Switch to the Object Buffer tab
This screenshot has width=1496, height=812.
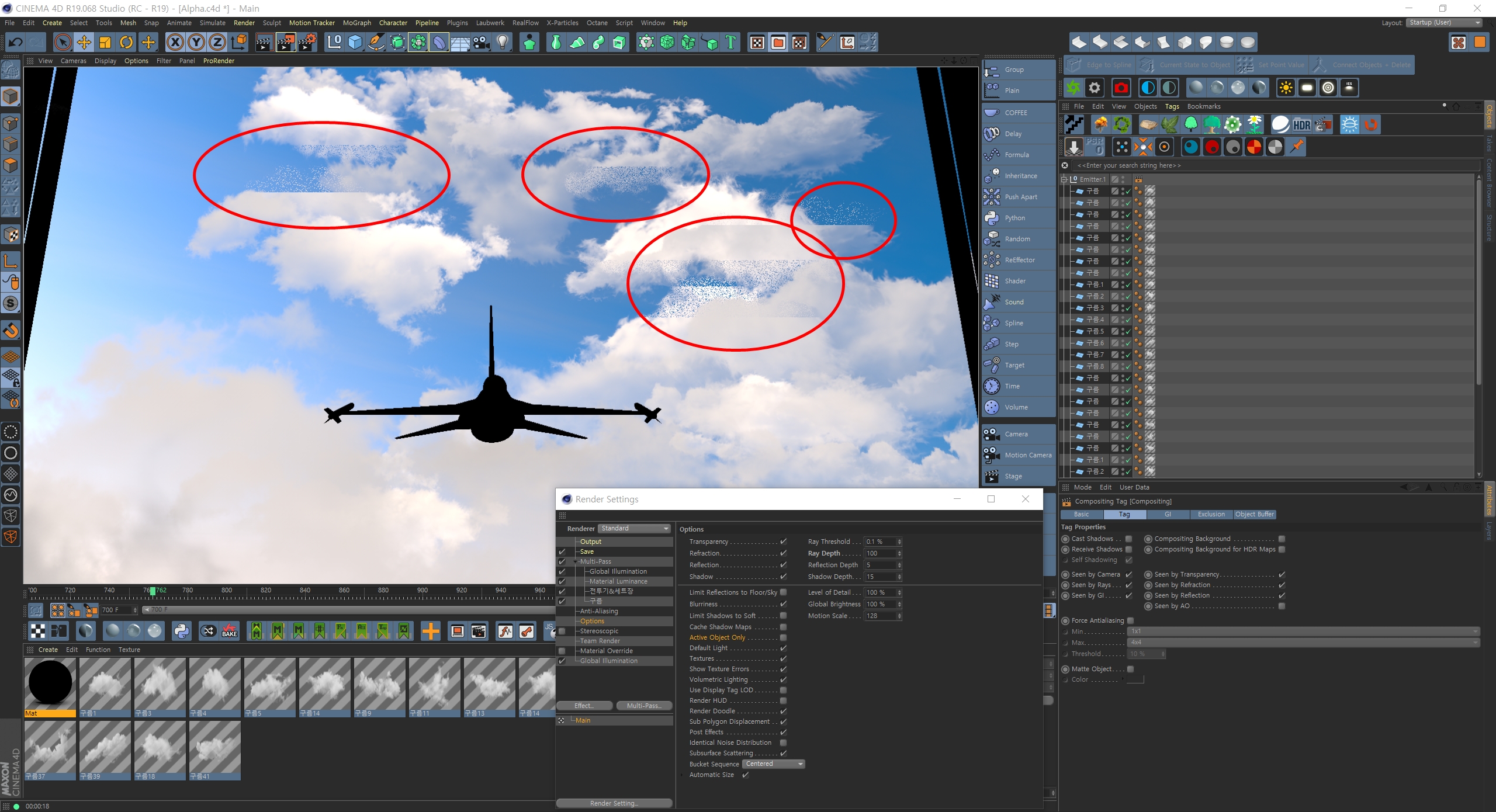(x=1255, y=514)
